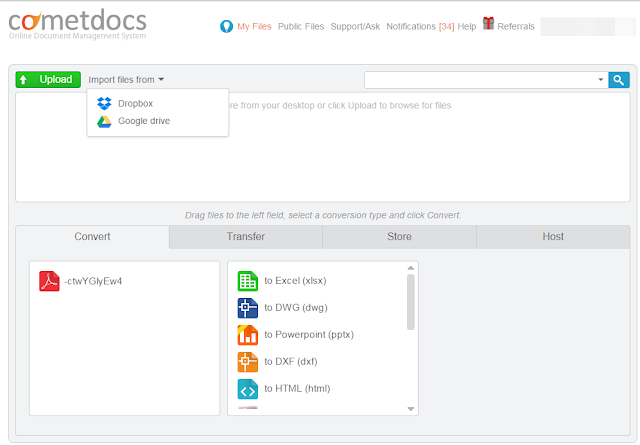Select the -ctwYGlyEw4 file name
Viewport: 640px width, 445px height.
(93, 281)
